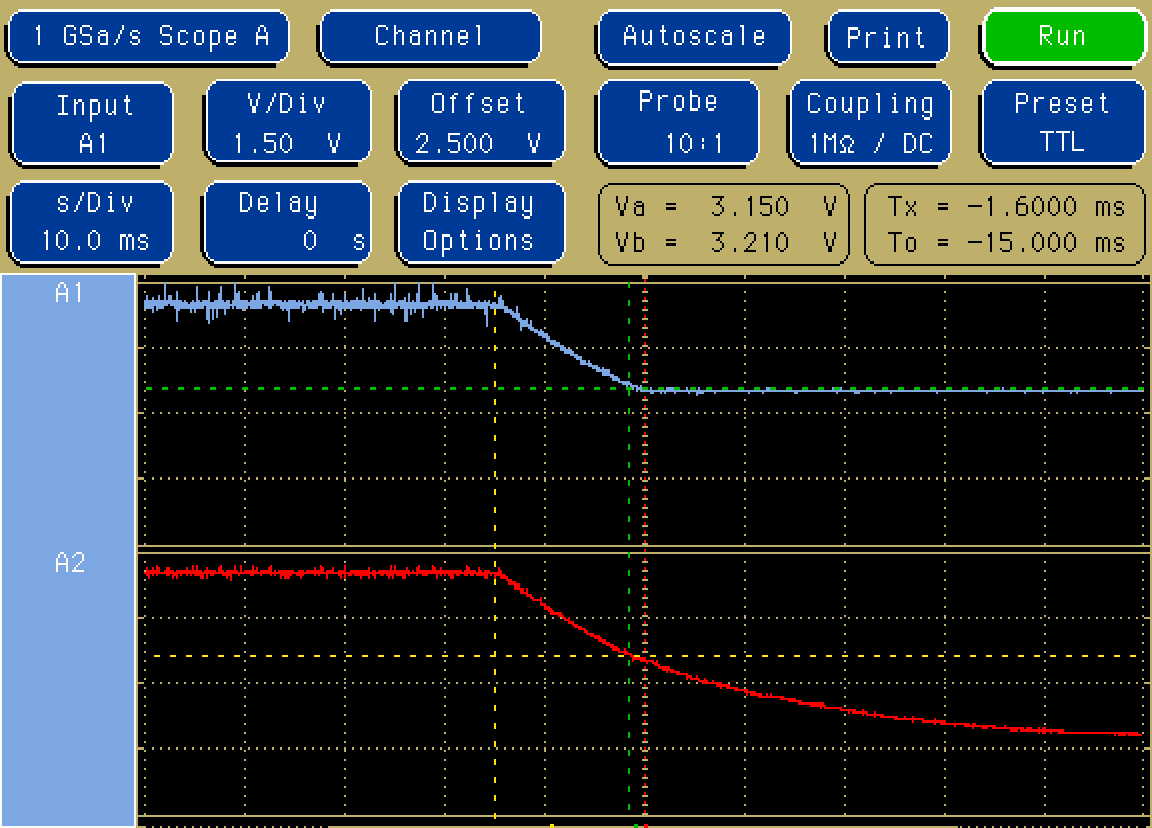Open the 1 GSa/s Scope A menu
1152x828 pixels.
click(x=148, y=36)
